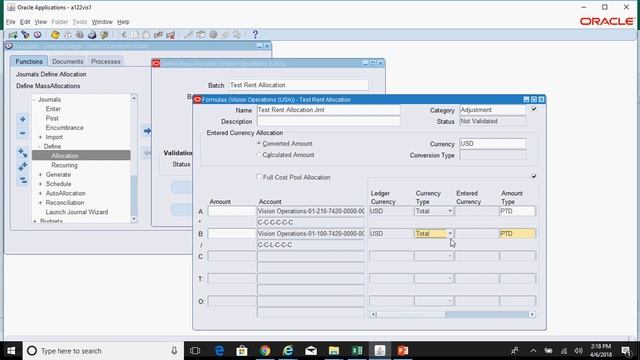Click the Navigator expand all button
This screenshot has height=360, width=640.
[22, 166]
